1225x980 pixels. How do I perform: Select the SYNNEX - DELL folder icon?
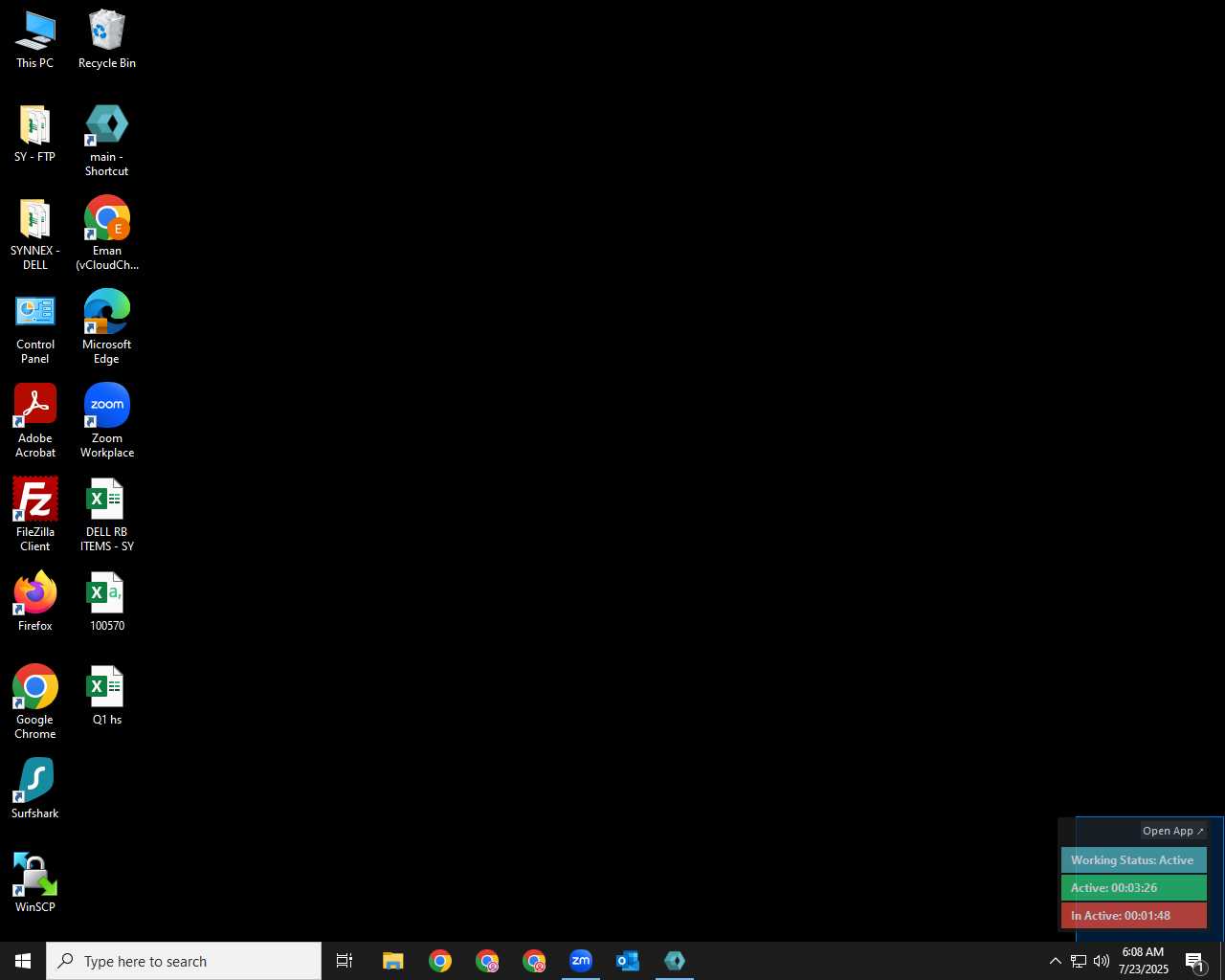tap(35, 234)
